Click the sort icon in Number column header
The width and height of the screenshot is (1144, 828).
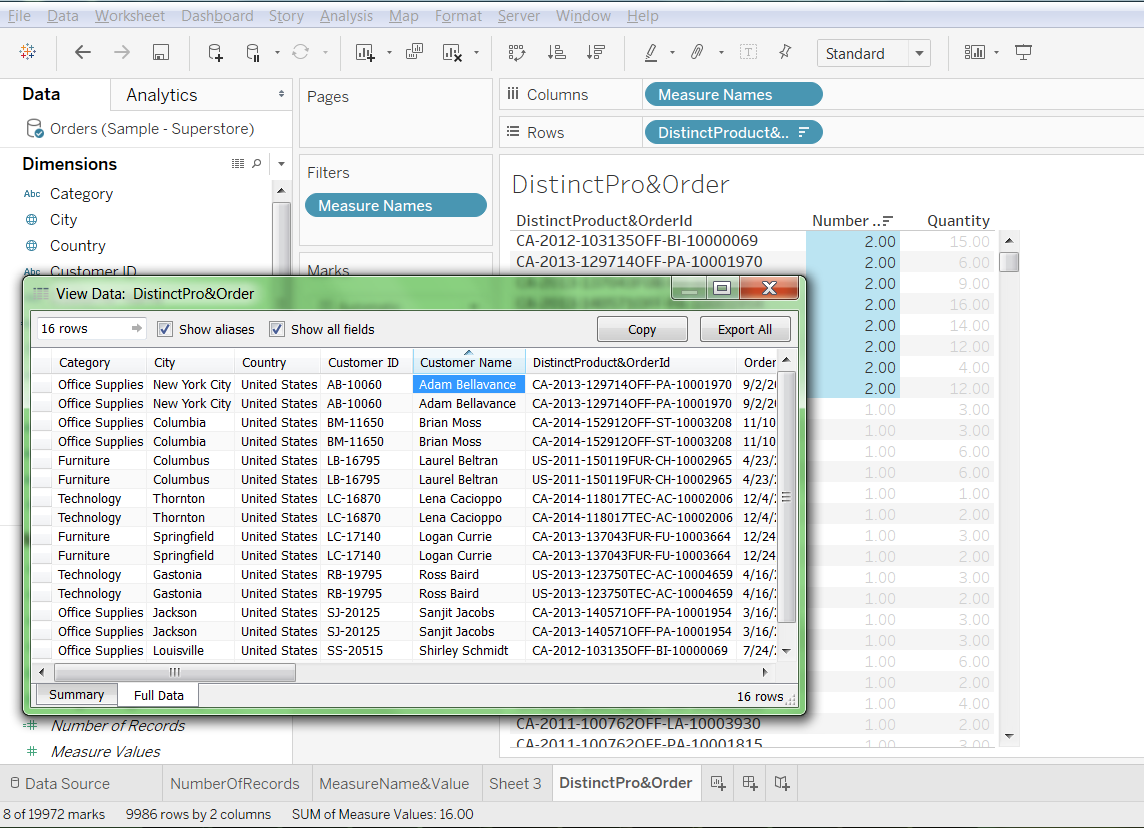(887, 220)
